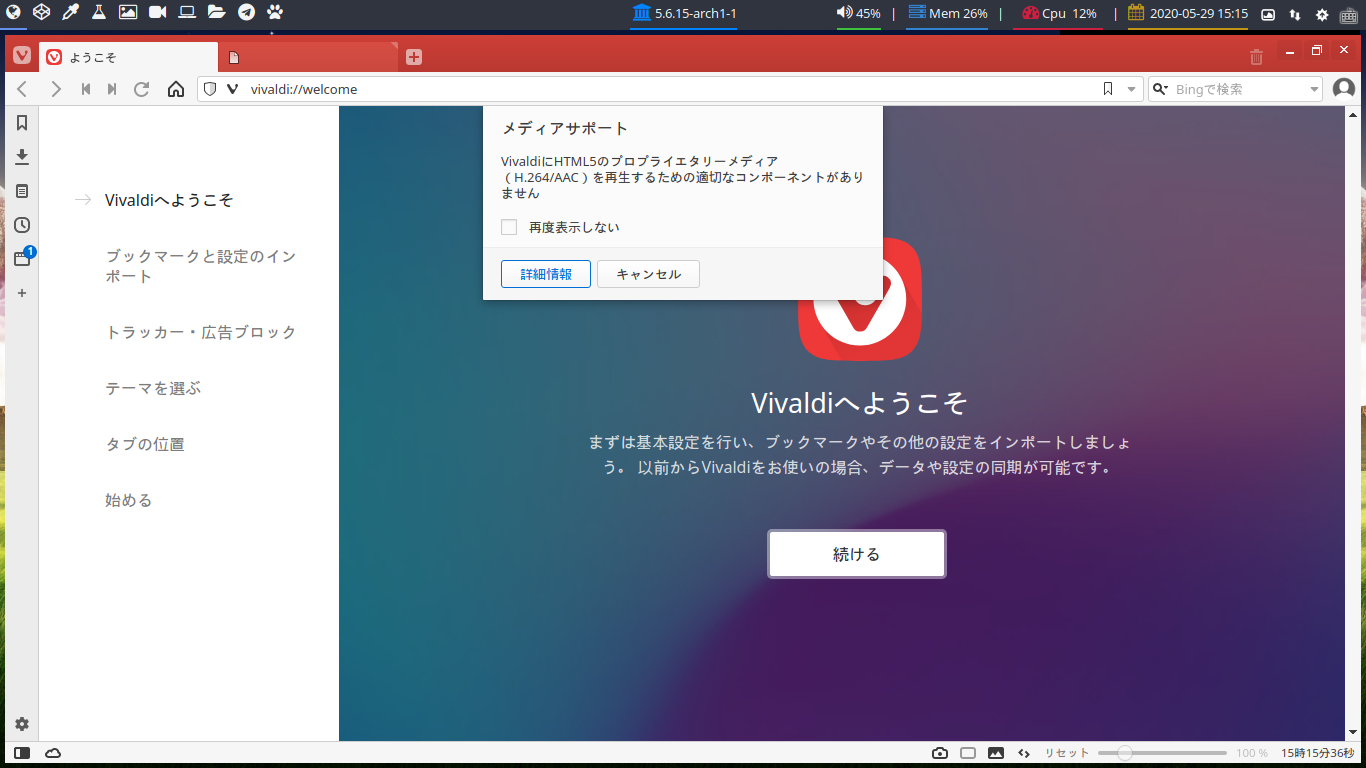Open the calendar date 2020-05-29 widget

click(x=1188, y=14)
